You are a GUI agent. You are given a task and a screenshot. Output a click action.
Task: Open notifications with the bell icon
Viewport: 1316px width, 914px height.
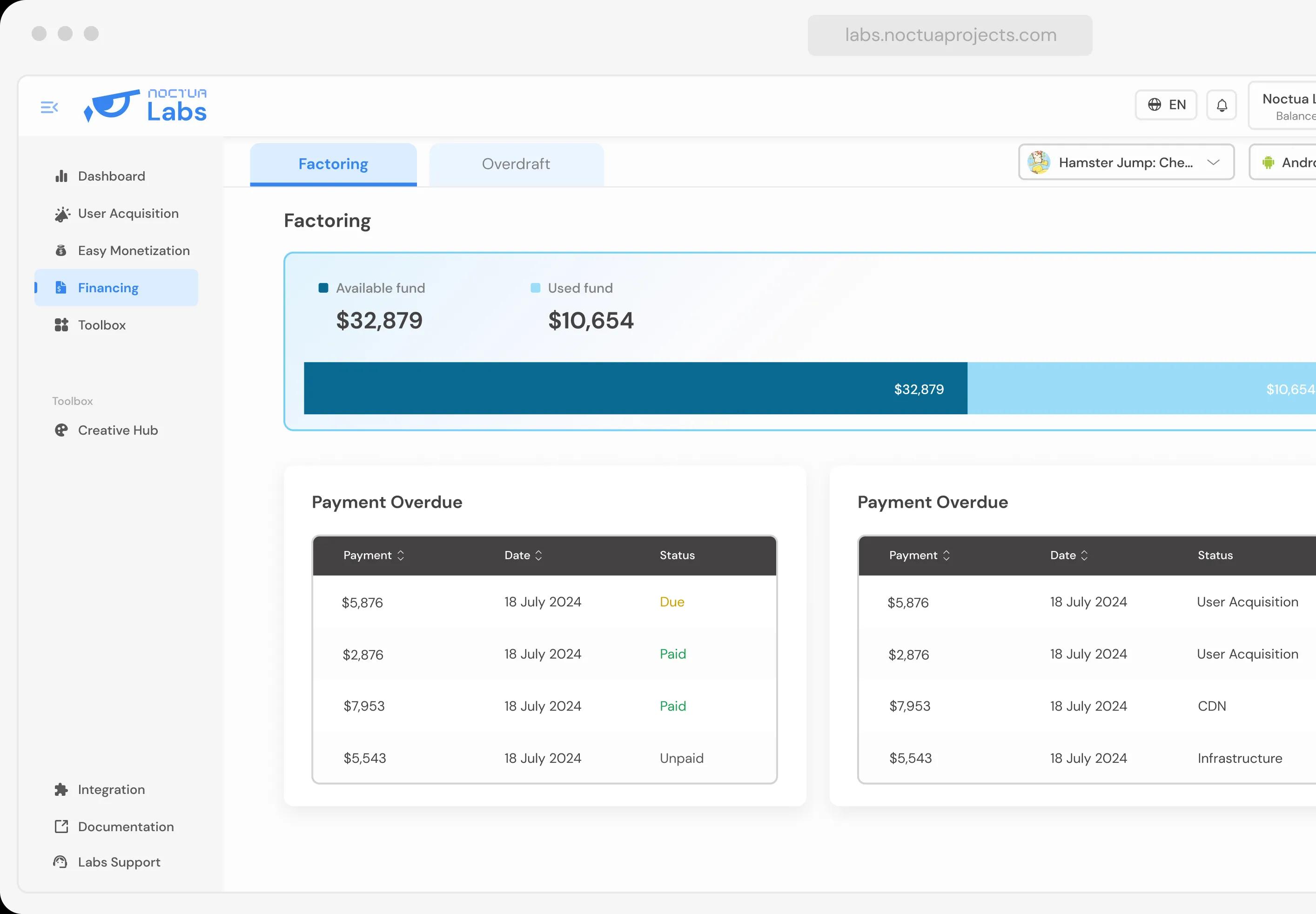pos(1222,105)
